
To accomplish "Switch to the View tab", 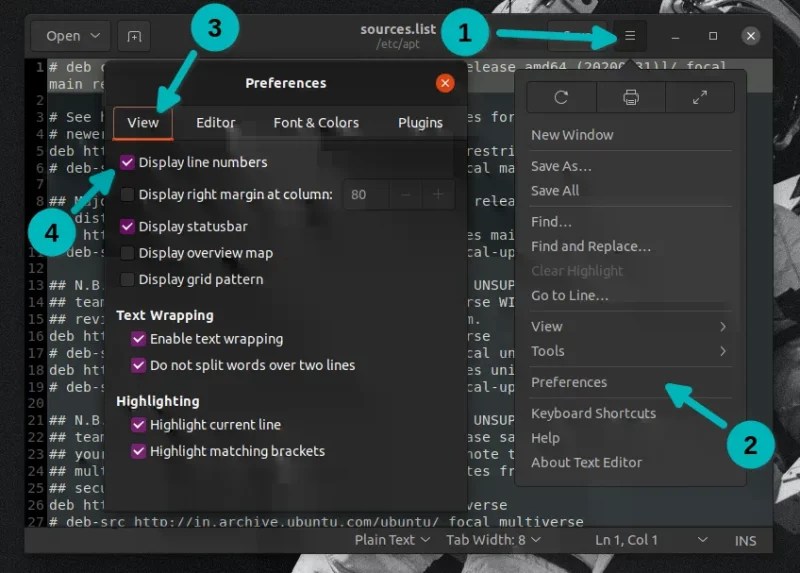I will pyautogui.click(x=143, y=122).
